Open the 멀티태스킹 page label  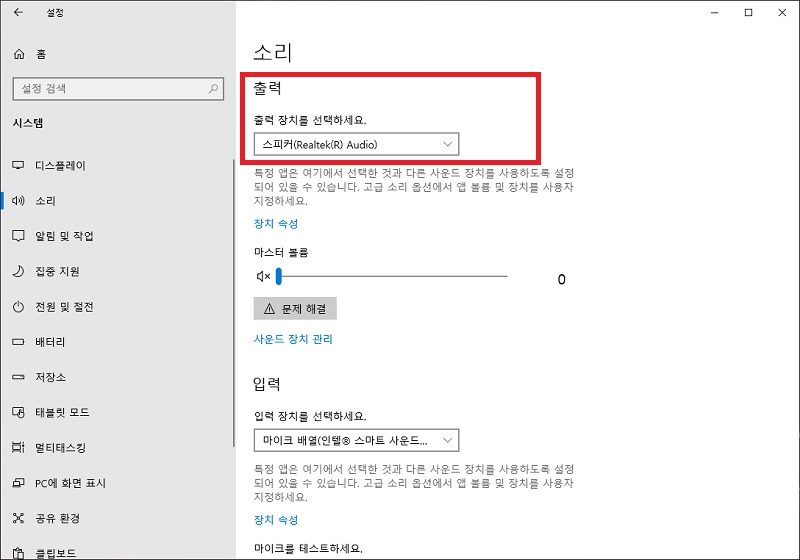click(60, 447)
